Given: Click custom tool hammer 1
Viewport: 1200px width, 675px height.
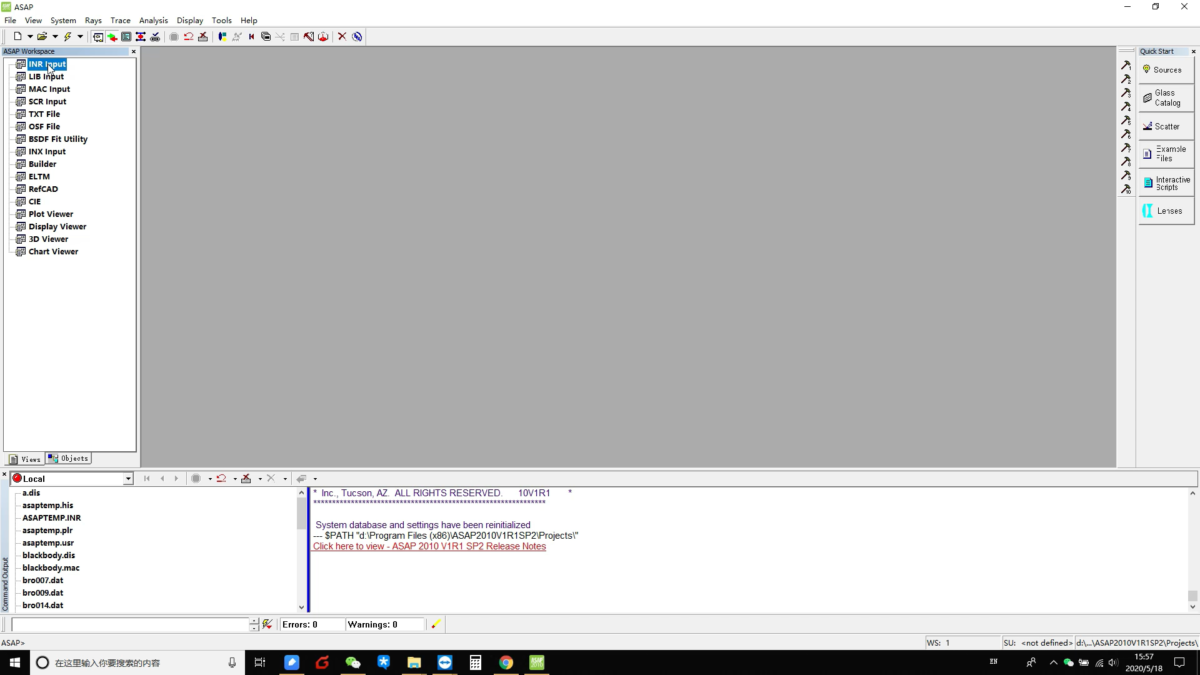Looking at the screenshot, I should tap(1125, 65).
